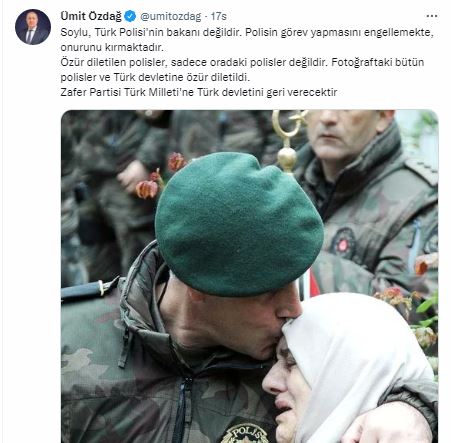Image resolution: width=451 pixels, height=443 pixels.
Task: Click the background officer's face in the photo
Action: 345,133
